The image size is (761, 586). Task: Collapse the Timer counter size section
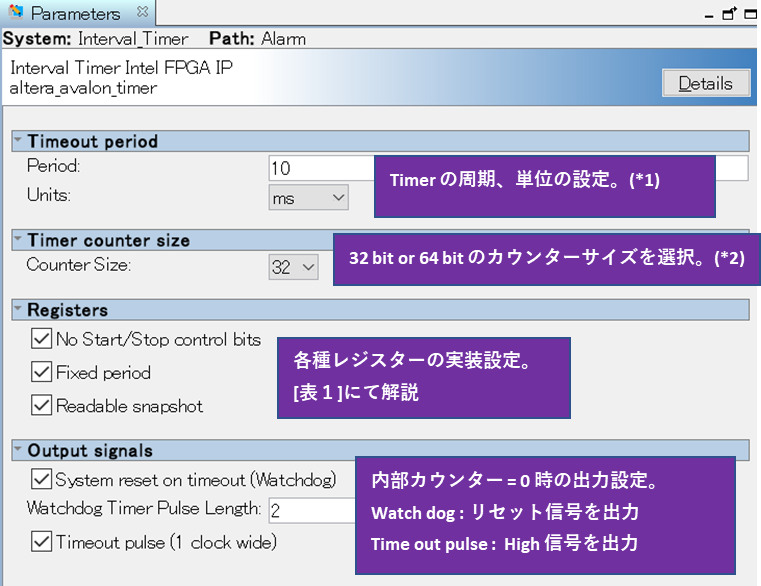click(18, 240)
